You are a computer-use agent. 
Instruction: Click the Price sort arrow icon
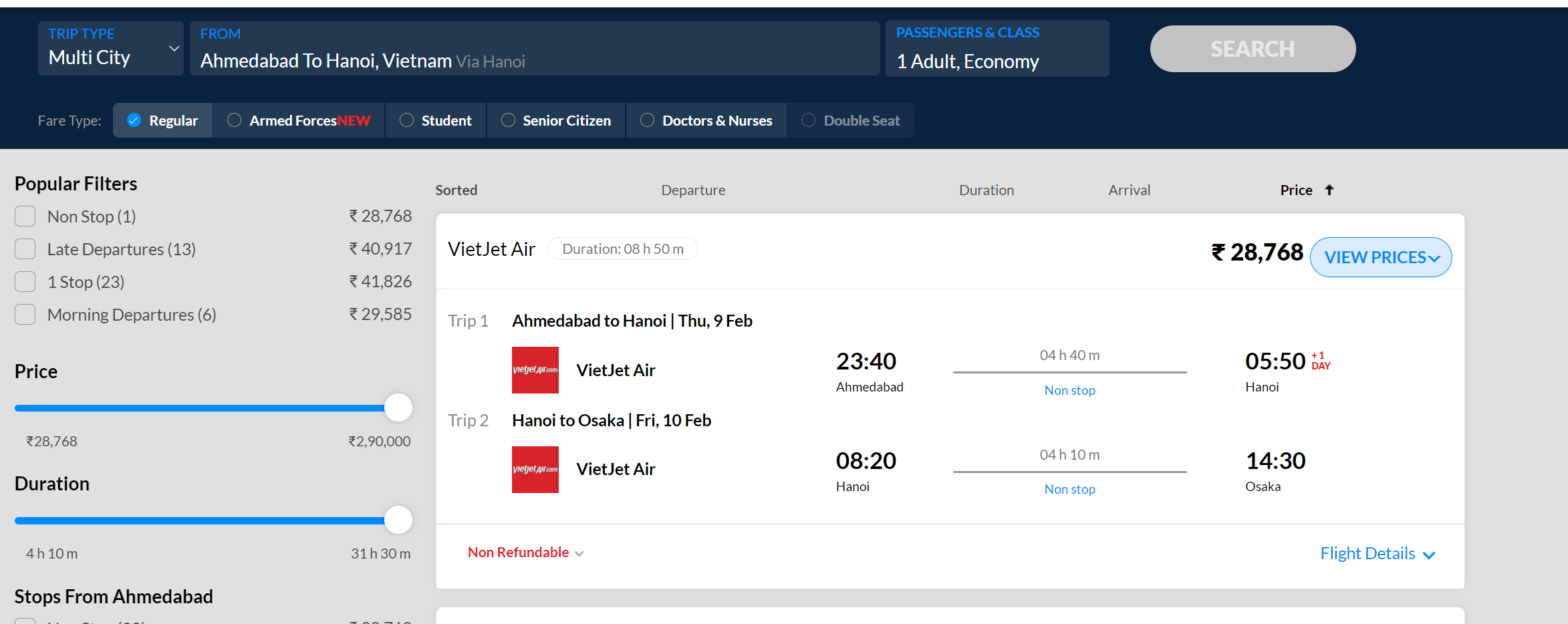click(x=1329, y=190)
